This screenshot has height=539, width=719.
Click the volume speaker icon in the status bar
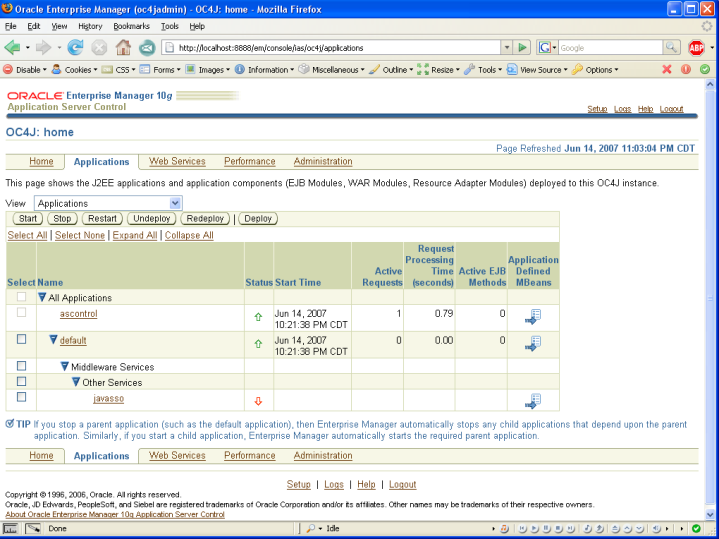656,528
